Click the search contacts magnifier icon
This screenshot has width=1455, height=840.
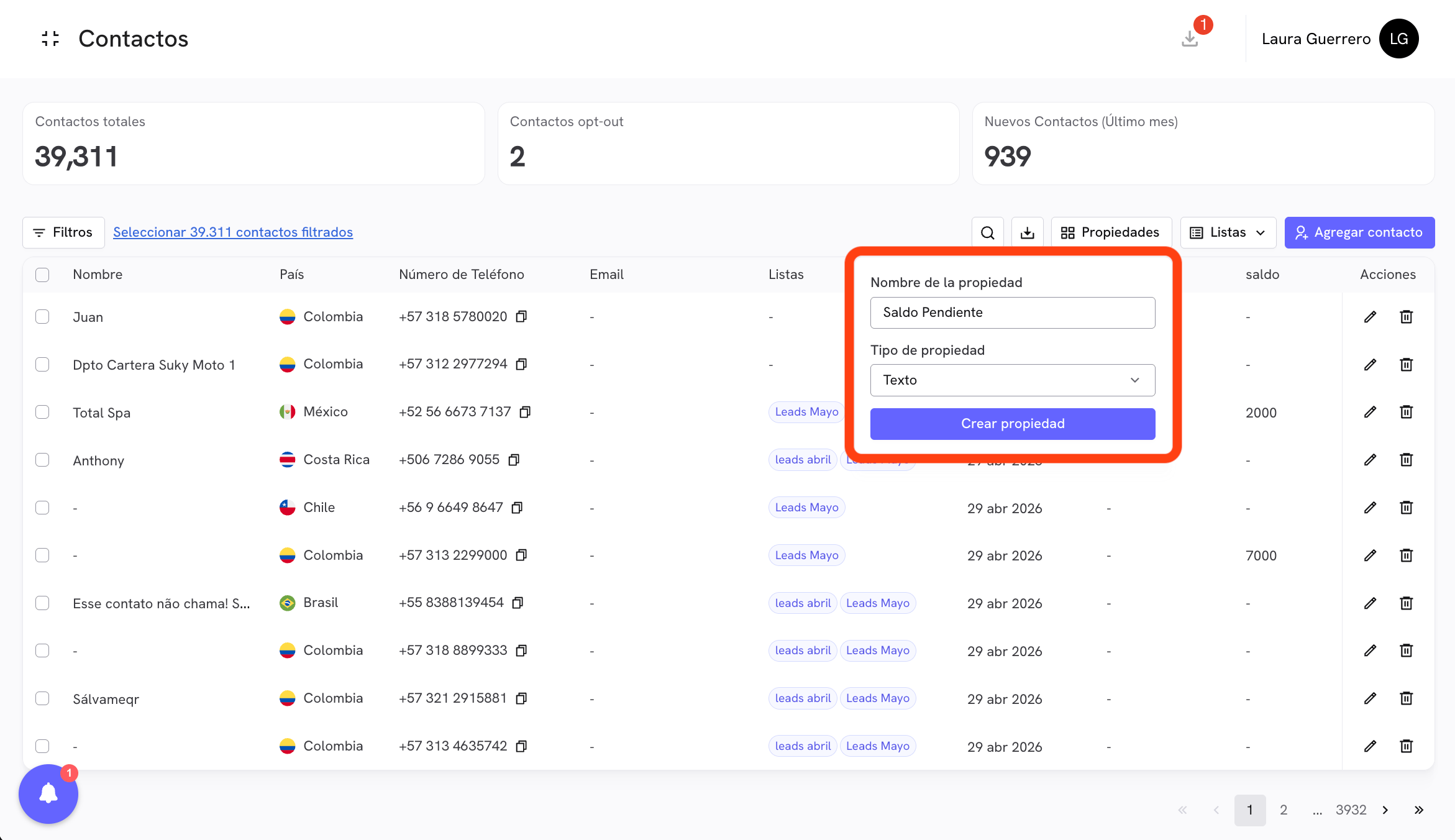pos(988,232)
